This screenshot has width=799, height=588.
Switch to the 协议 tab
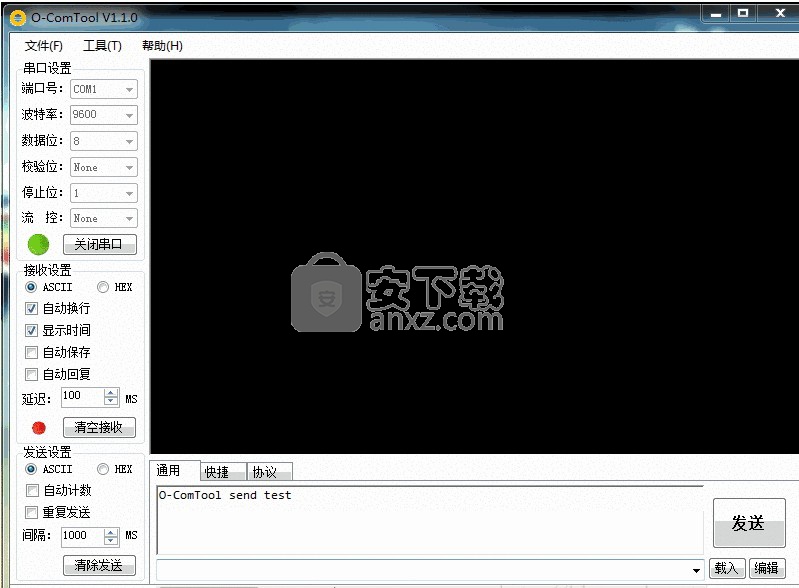(270, 472)
